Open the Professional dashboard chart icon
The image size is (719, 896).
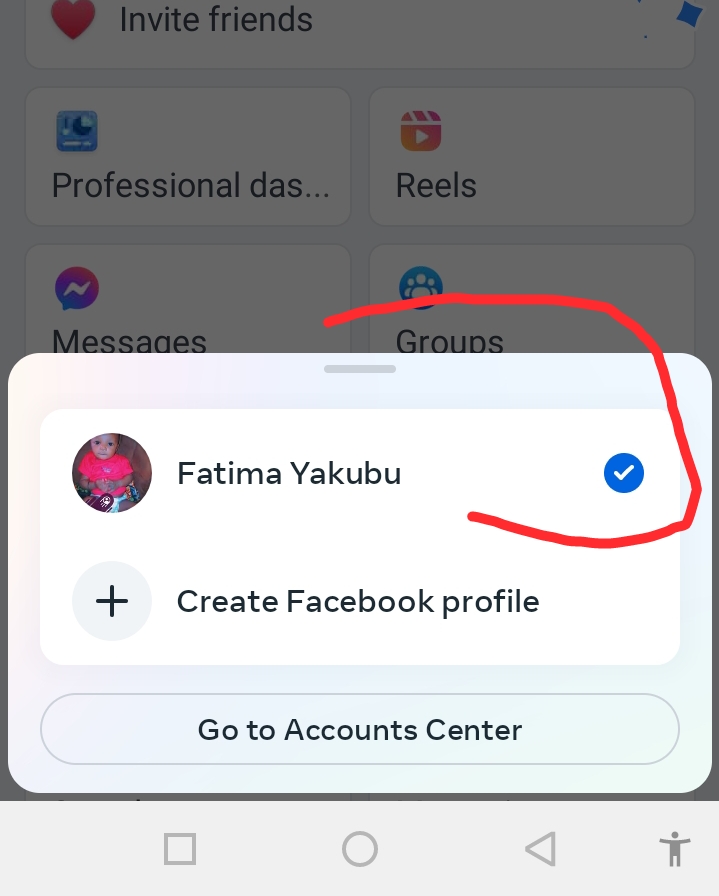coord(77,131)
